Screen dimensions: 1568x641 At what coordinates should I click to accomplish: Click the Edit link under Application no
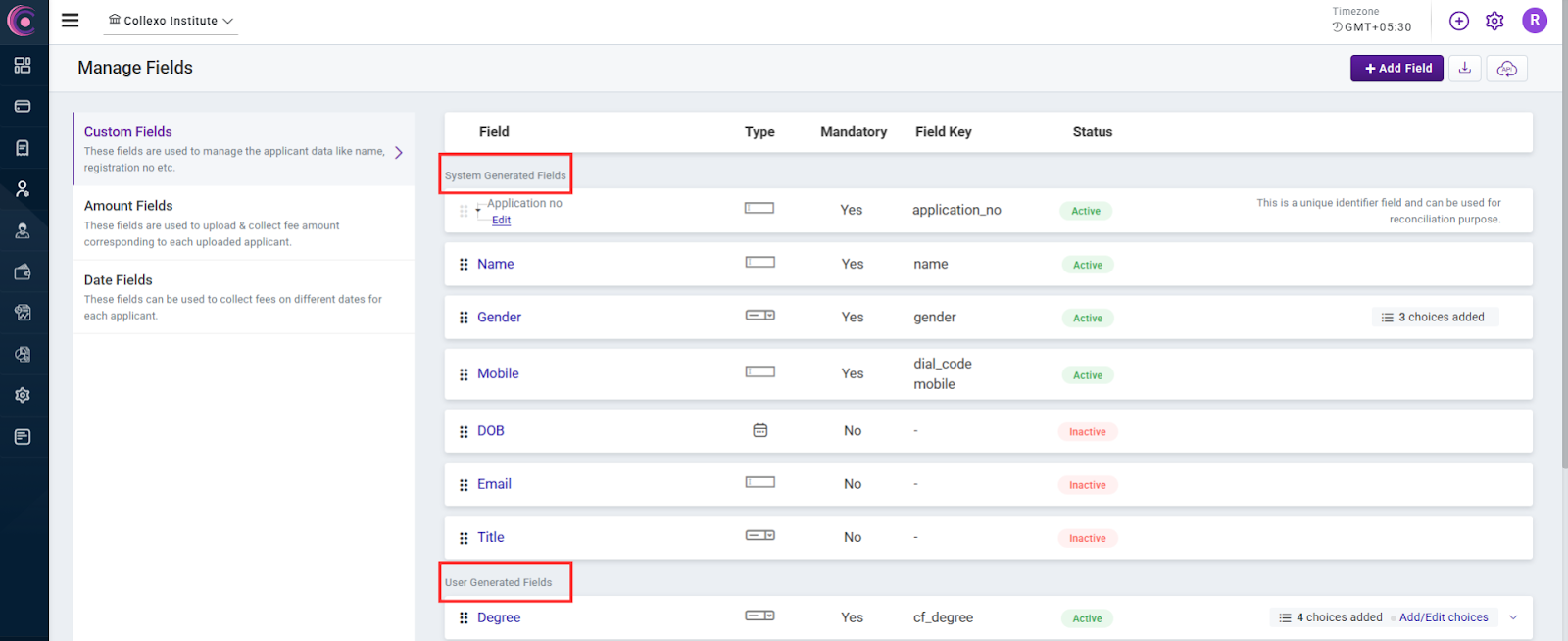501,221
